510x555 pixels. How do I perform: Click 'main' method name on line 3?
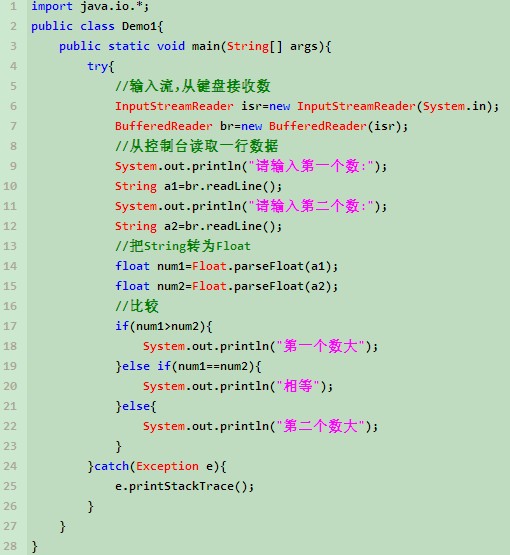(x=206, y=46)
